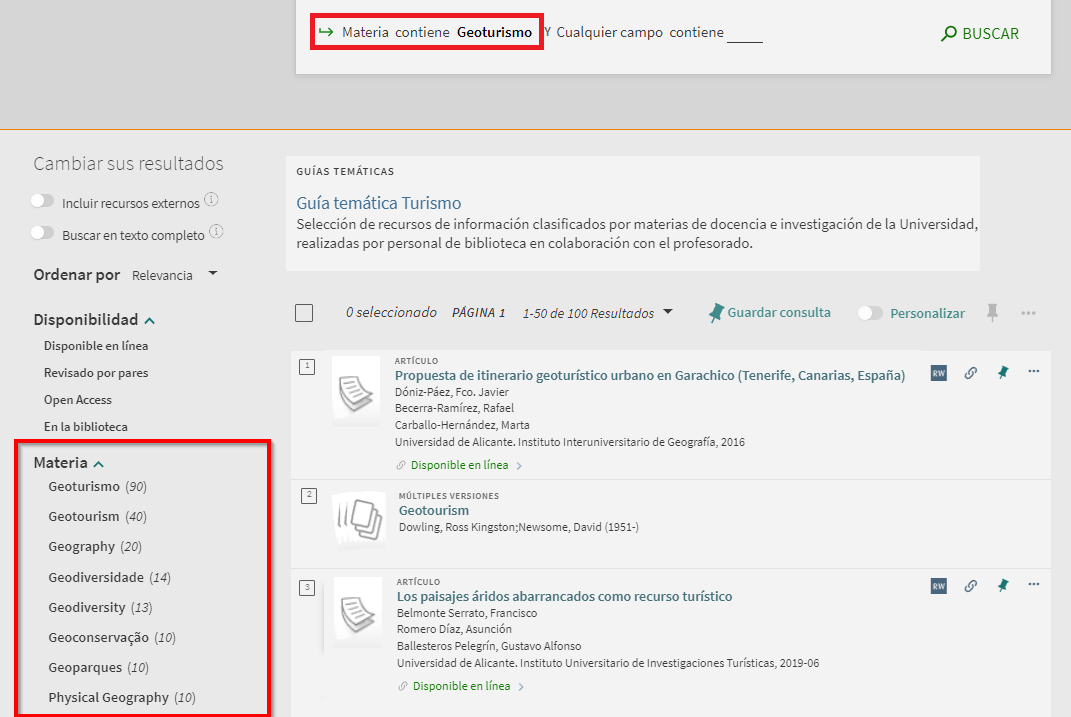Turn on the Personalizar switch

pyautogui.click(x=870, y=313)
